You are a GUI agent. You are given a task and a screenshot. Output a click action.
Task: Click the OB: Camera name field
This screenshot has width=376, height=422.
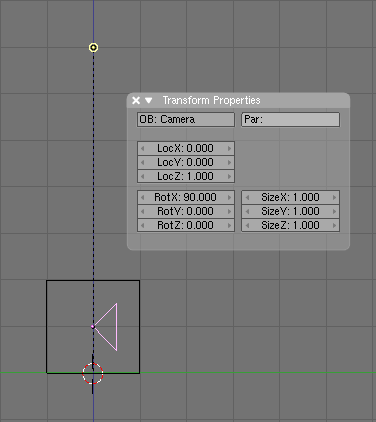pyautogui.click(x=186, y=119)
